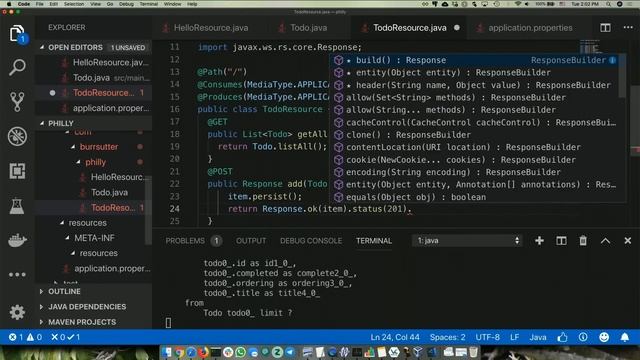This screenshot has height=360, width=640.
Task: Collapse the META-INF folder
Action: tap(93, 238)
